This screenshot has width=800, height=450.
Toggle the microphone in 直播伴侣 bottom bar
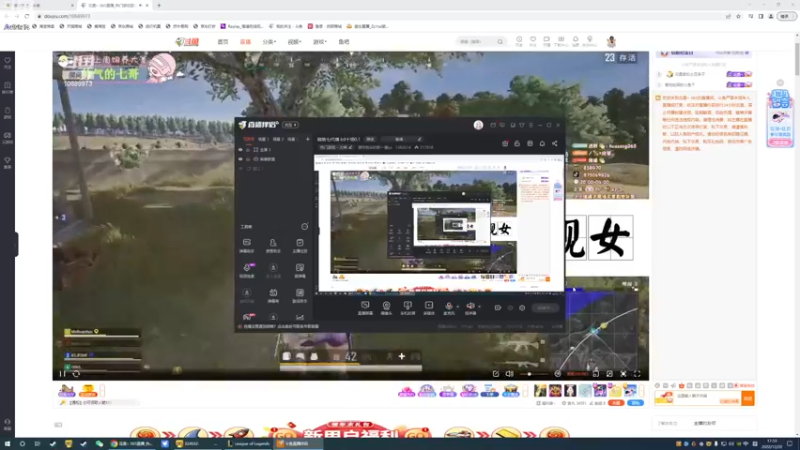point(448,308)
